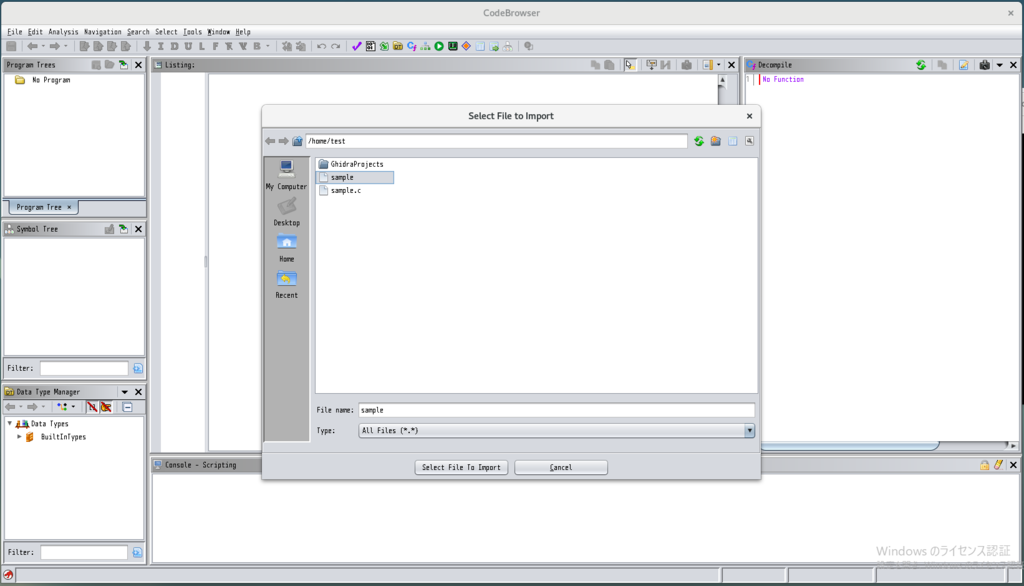1024x586 pixels.
Task: Cancel the import file dialog
Action: point(561,467)
